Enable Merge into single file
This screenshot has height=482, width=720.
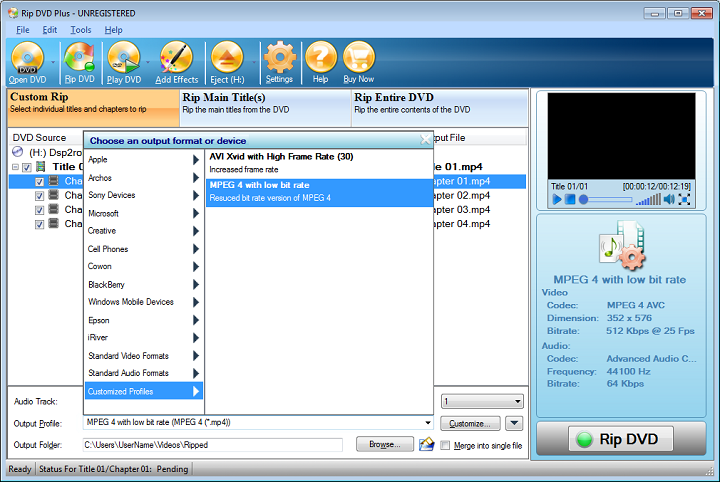click(444, 445)
